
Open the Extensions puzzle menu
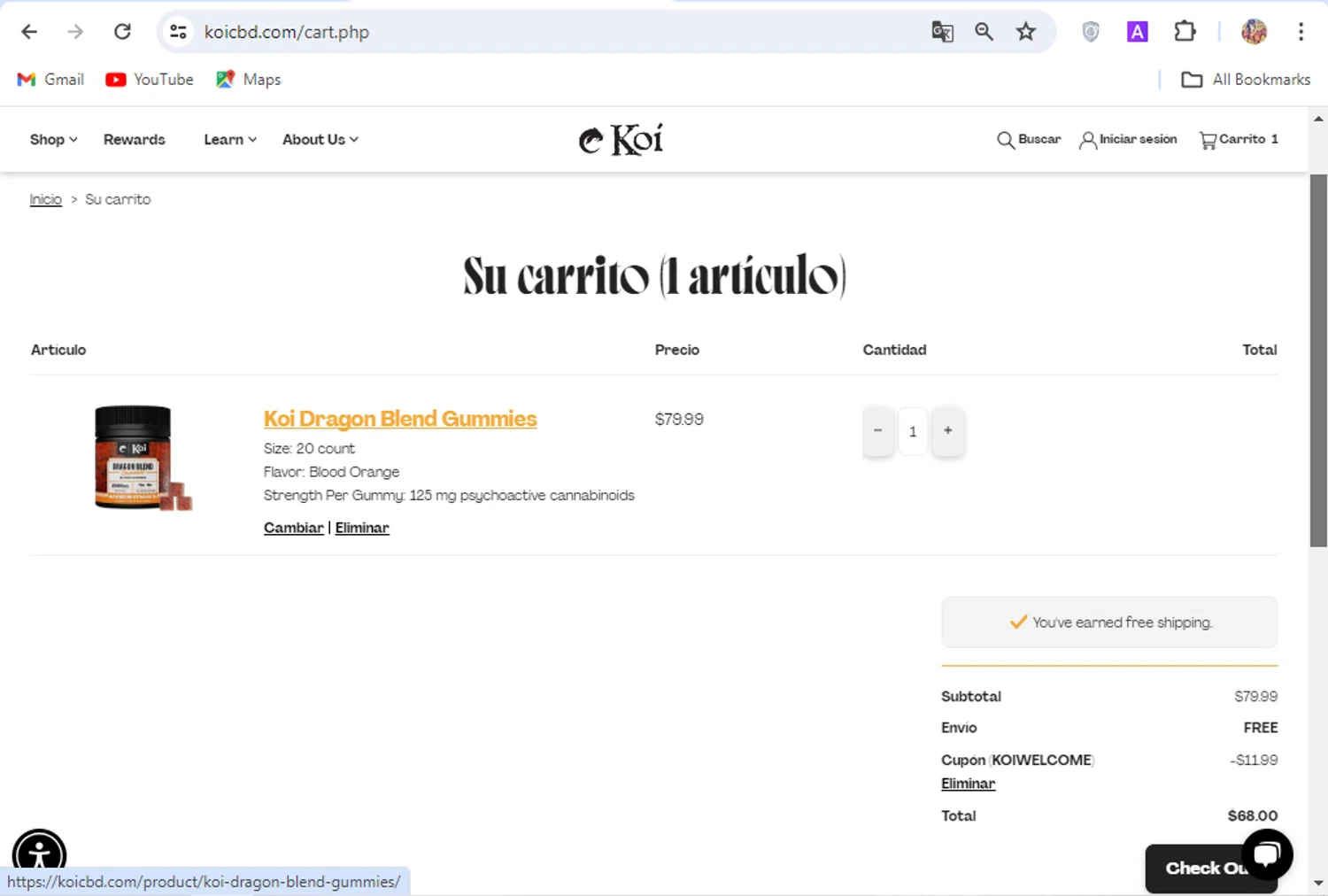coord(1185,32)
